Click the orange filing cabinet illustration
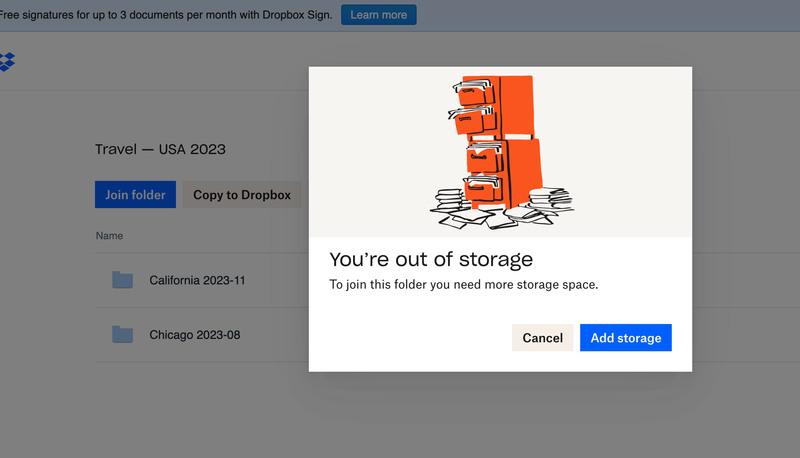Screen dimensions: 800x458 point(500,140)
